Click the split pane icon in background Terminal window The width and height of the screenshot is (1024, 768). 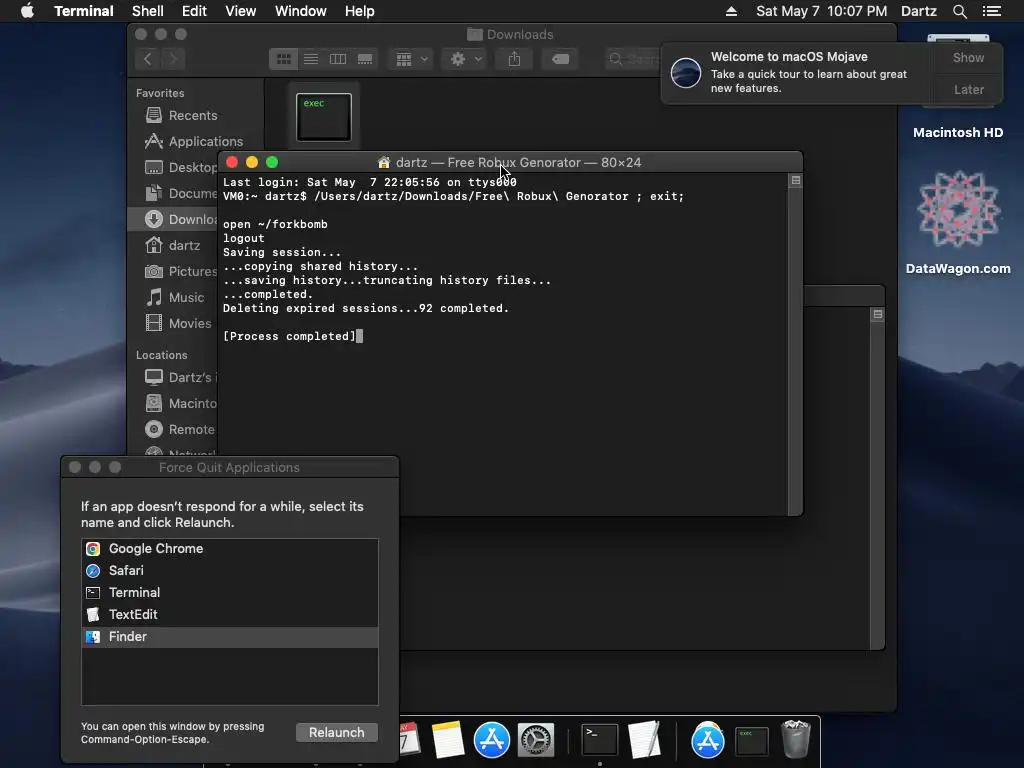click(x=878, y=315)
